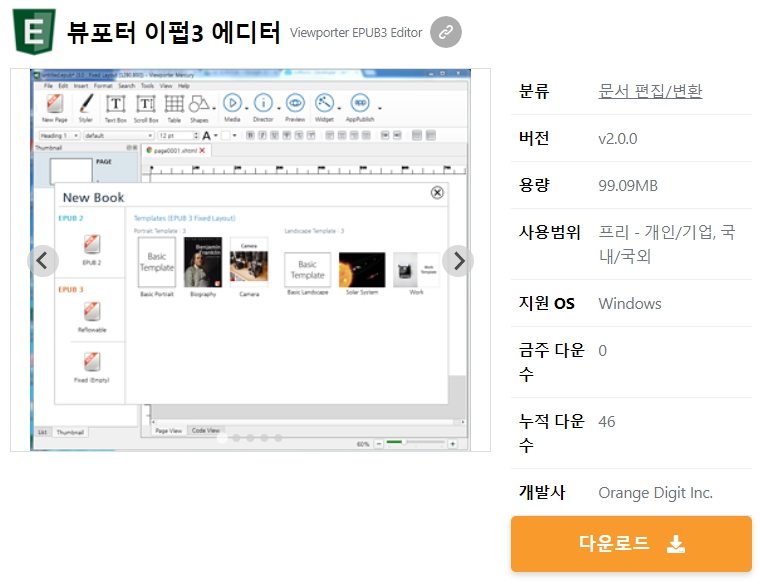Click the zoom in plus button in the preview
Viewport: 760px width, 583px height.
[x=452, y=443]
